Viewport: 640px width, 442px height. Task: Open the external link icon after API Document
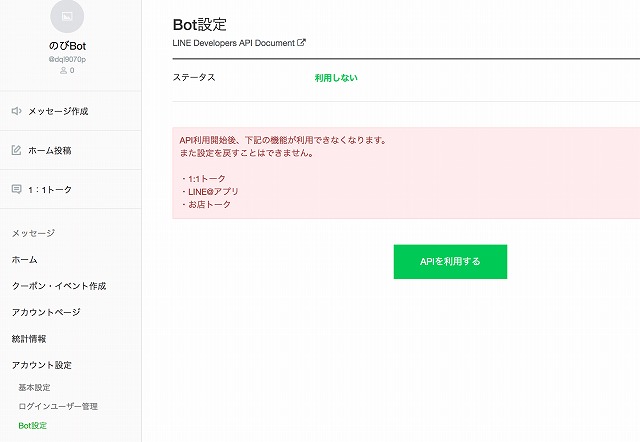tap(301, 42)
